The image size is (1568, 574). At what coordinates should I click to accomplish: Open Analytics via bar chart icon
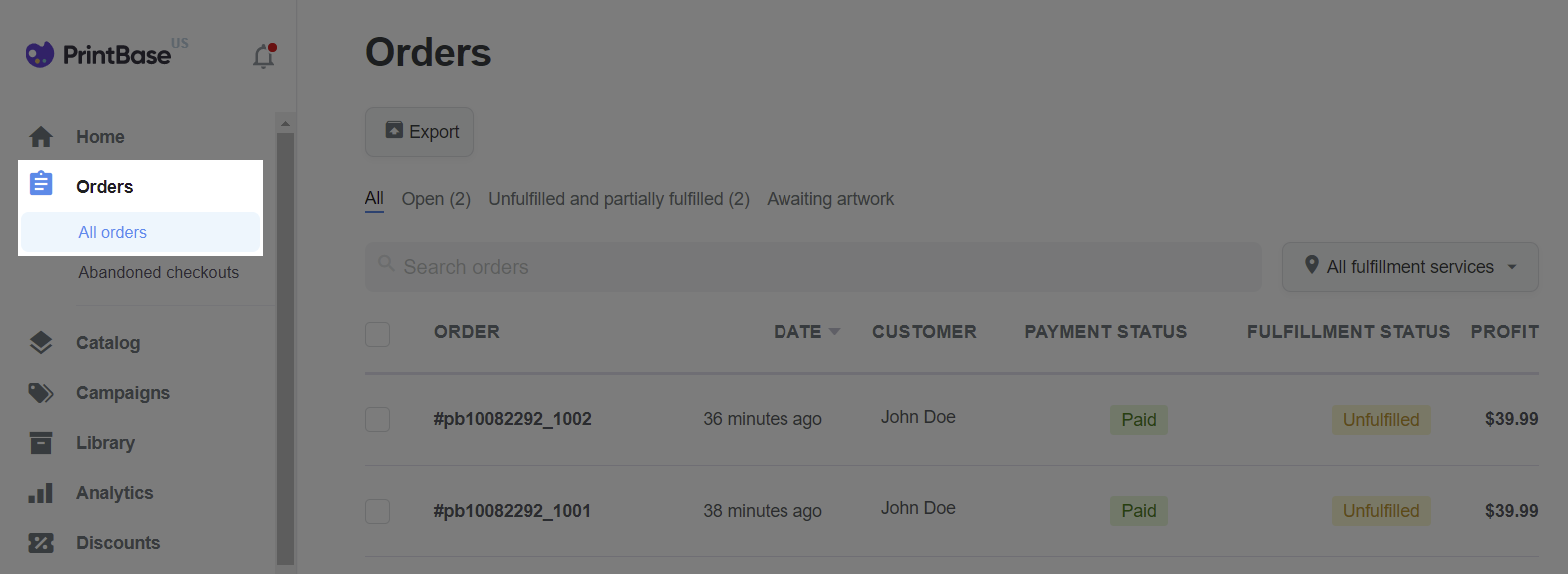41,492
